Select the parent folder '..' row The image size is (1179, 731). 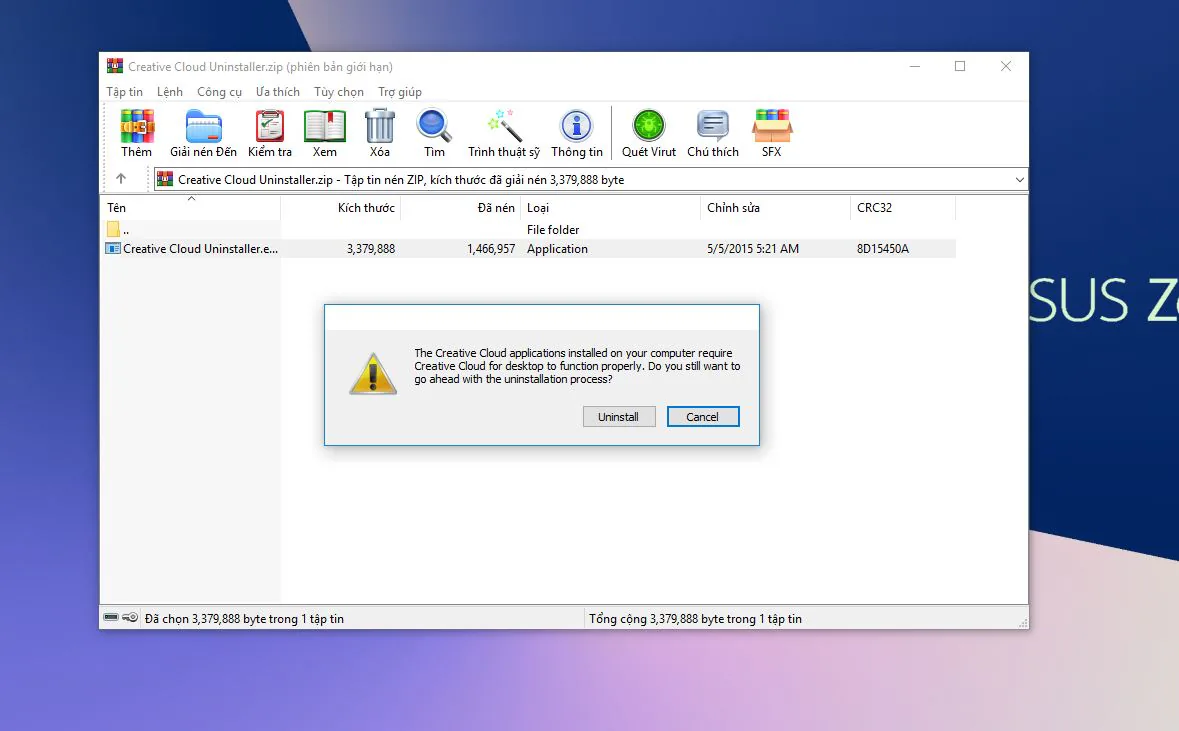(x=528, y=229)
